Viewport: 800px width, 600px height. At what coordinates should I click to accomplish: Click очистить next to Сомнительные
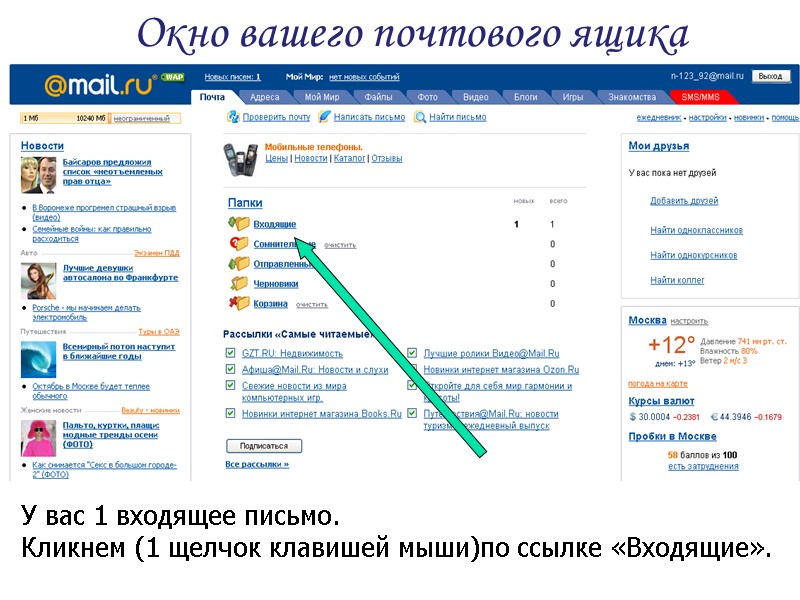click(340, 245)
